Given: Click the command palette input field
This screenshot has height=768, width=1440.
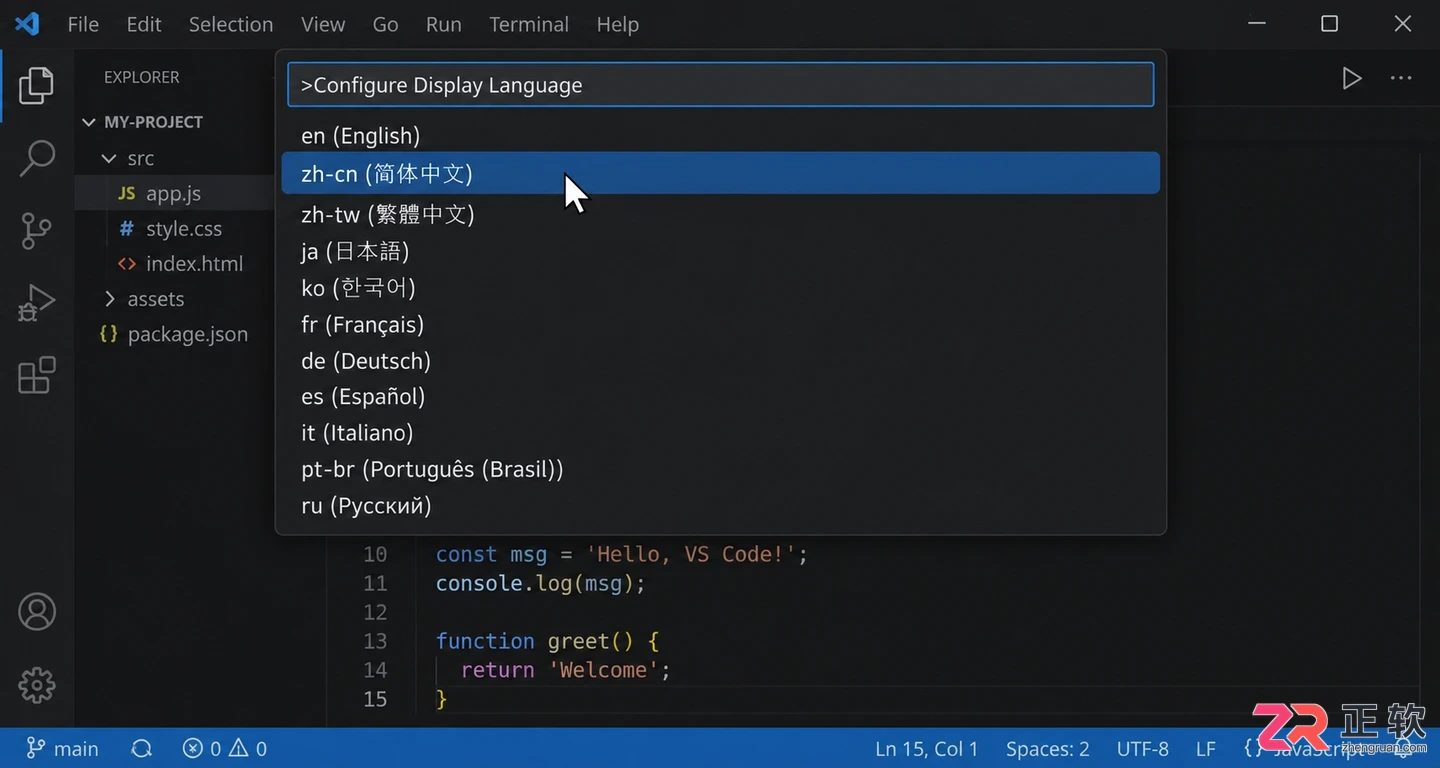Looking at the screenshot, I should click(x=721, y=85).
